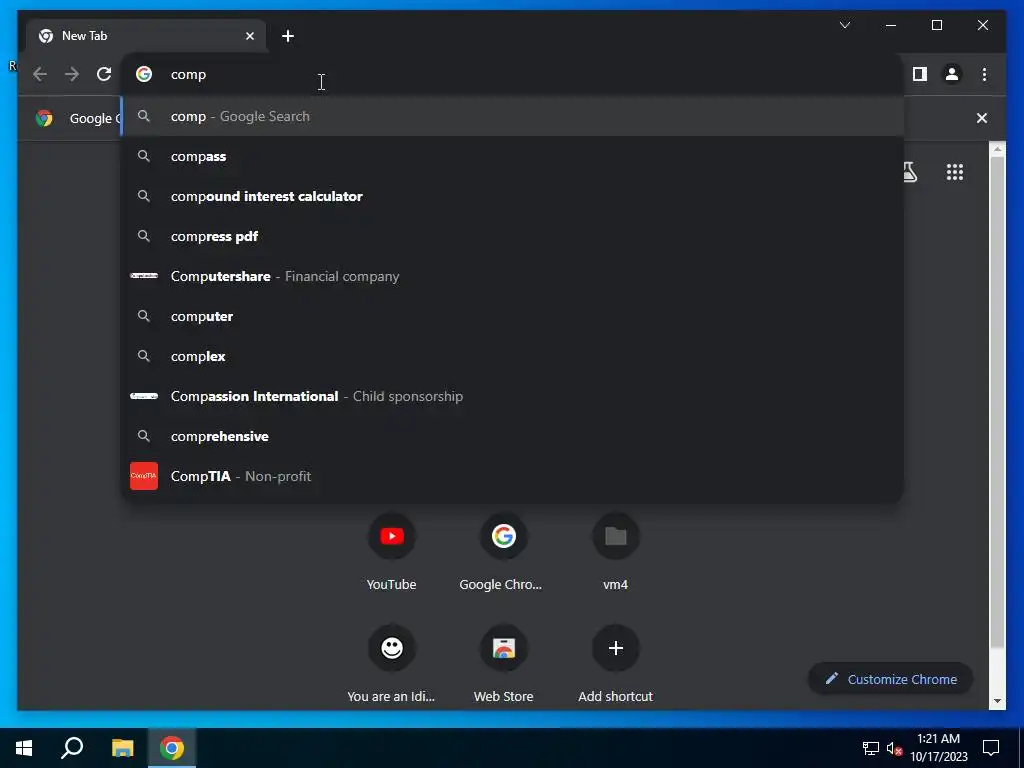Select the comp - Google Search suggestion
The width and height of the screenshot is (1024, 768).
512,116
